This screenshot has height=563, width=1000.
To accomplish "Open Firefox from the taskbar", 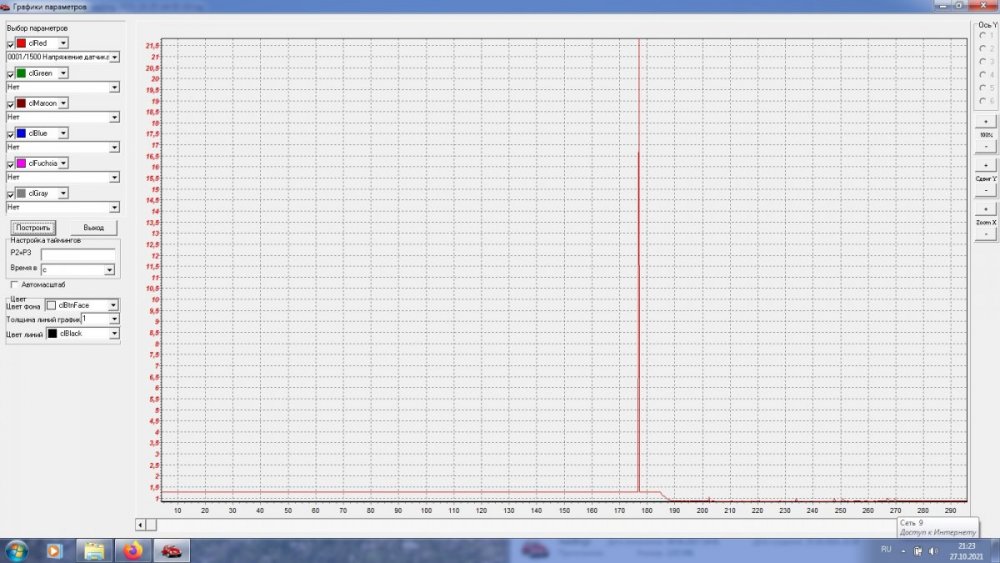I will point(133,550).
